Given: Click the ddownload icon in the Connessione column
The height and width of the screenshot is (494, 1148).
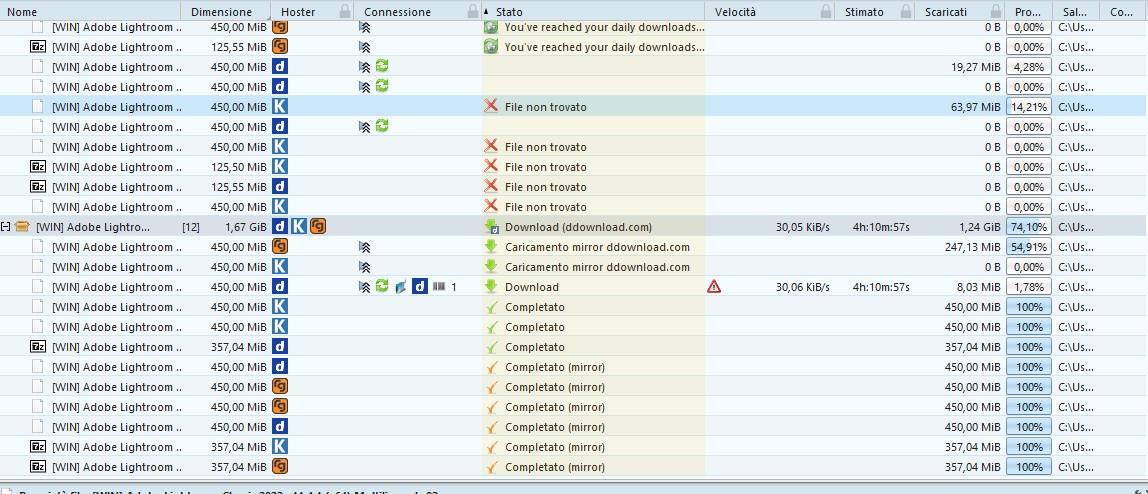Looking at the screenshot, I should [420, 286].
